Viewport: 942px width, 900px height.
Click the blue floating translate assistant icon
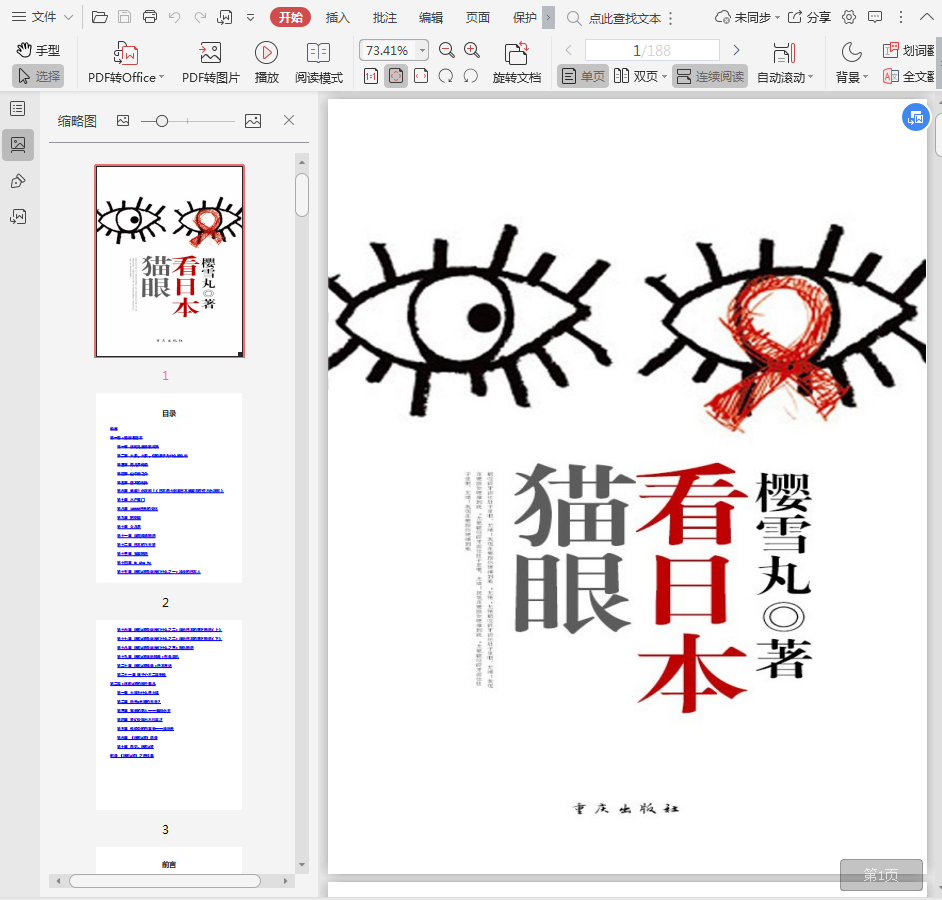pos(916,117)
